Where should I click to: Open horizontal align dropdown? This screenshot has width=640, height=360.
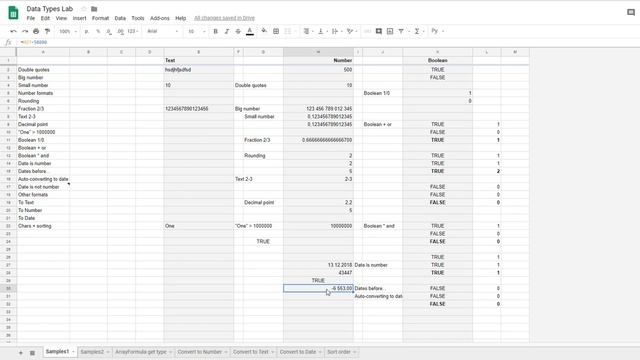coord(308,31)
